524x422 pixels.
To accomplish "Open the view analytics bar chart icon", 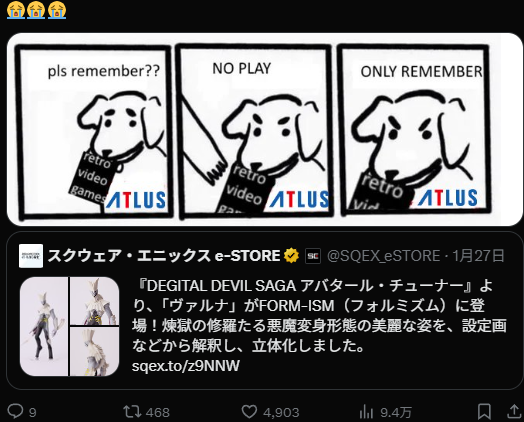I will click(x=366, y=412).
